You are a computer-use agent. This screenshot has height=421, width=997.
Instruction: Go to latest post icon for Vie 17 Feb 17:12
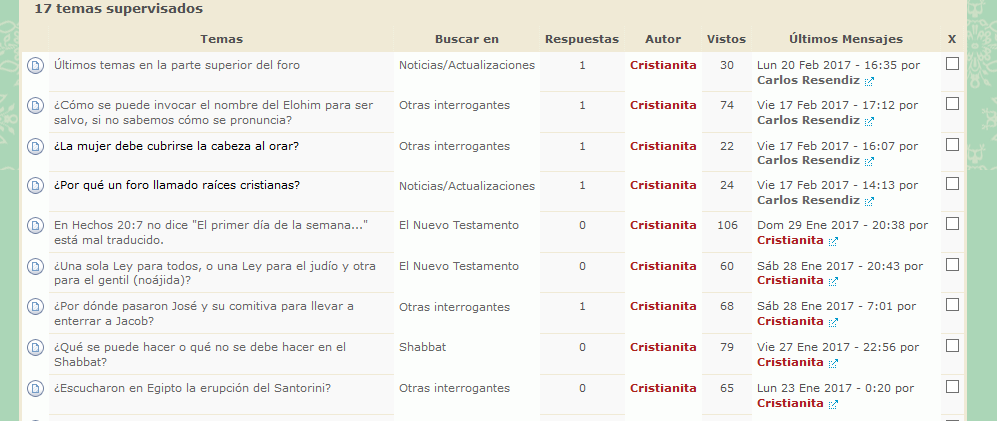(869, 121)
